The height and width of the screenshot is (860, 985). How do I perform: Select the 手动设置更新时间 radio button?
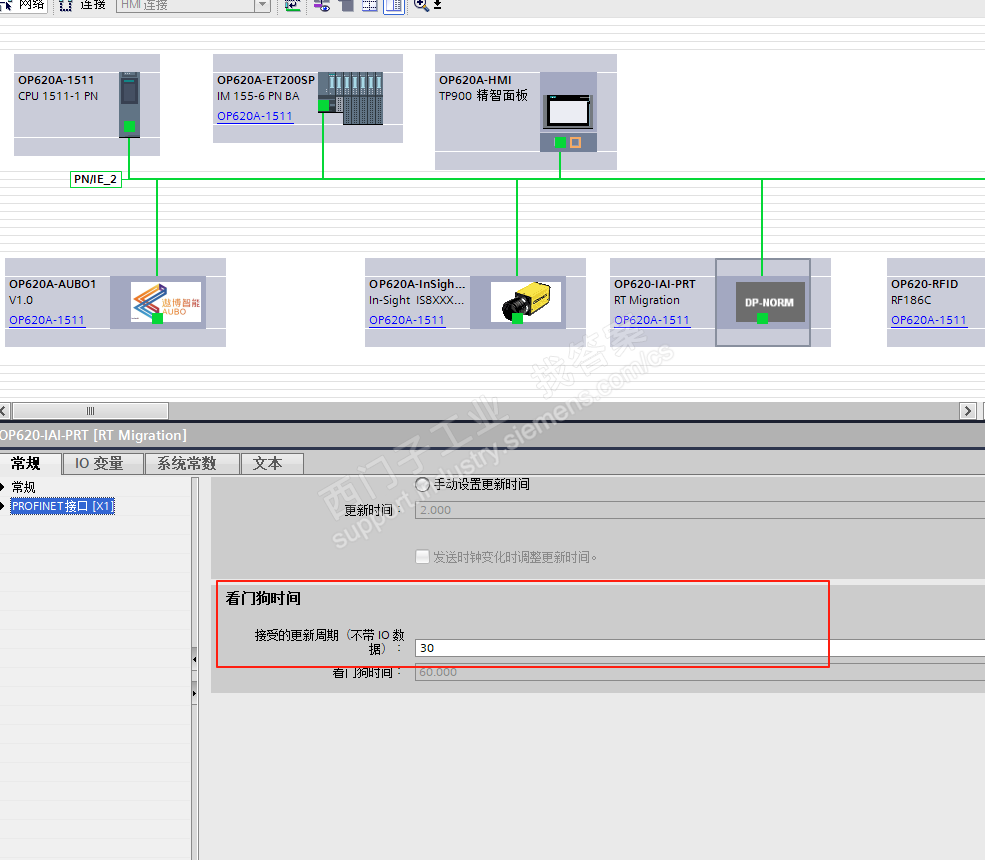point(422,484)
